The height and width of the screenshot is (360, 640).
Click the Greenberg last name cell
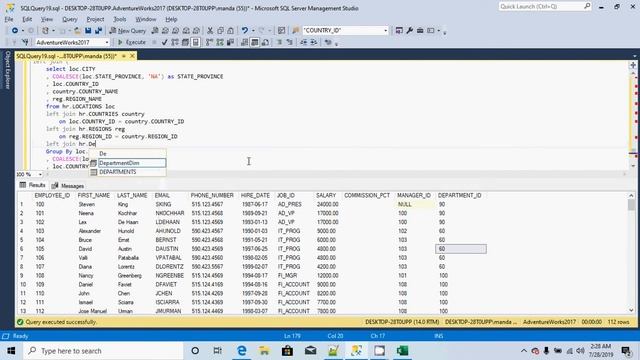tap(130, 276)
